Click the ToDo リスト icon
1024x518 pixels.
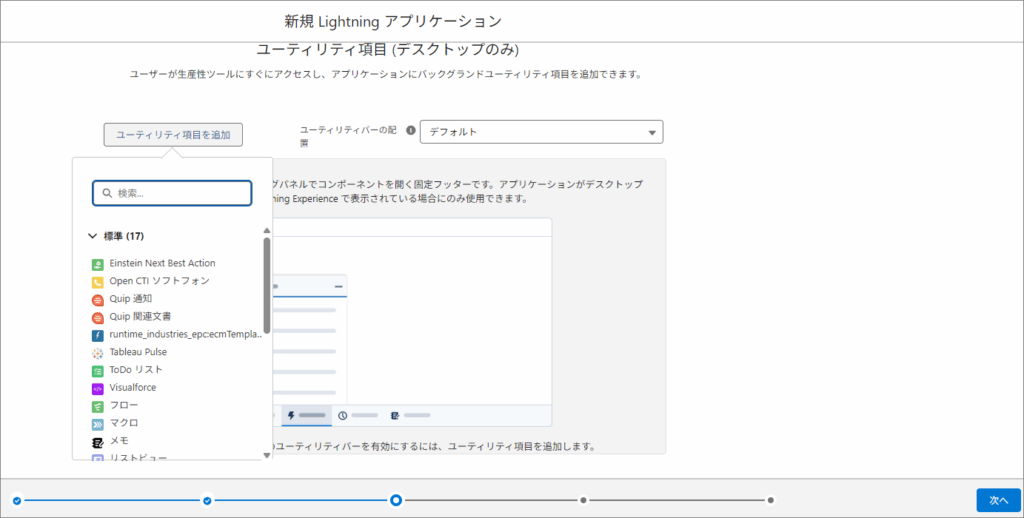point(98,370)
